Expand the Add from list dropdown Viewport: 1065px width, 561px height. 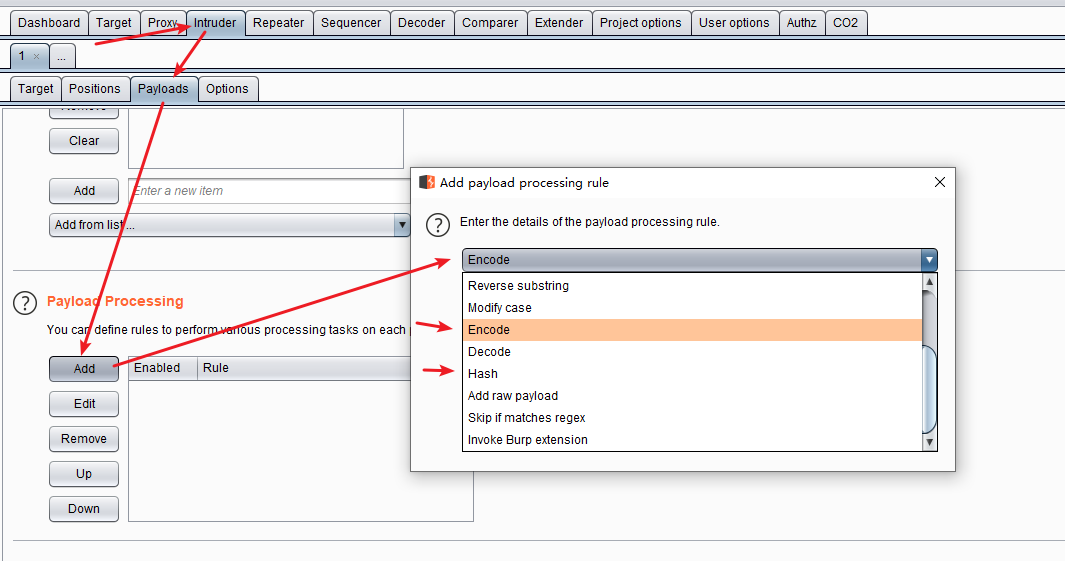(401, 225)
